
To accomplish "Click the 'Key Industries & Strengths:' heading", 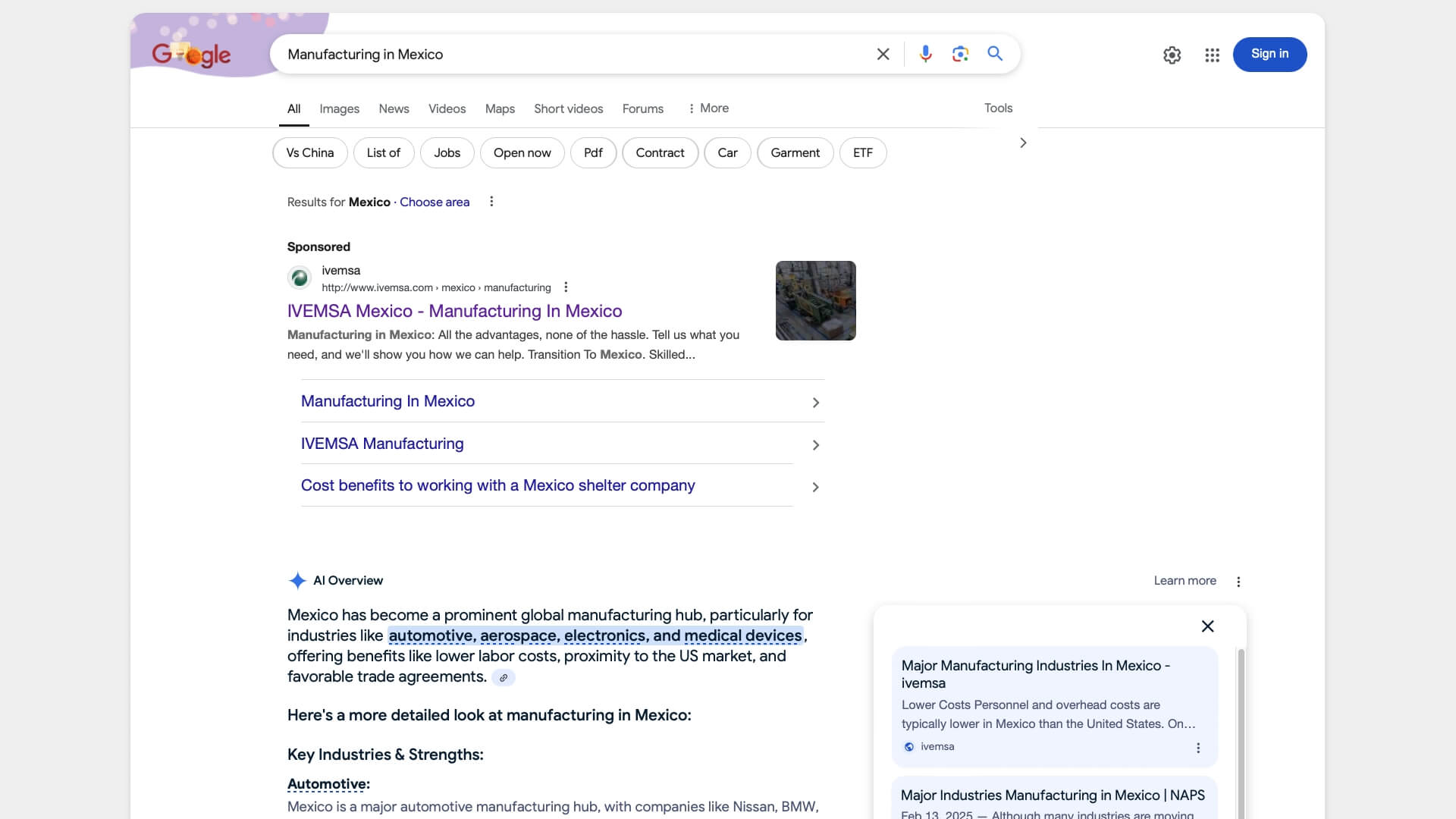I will pos(385,755).
